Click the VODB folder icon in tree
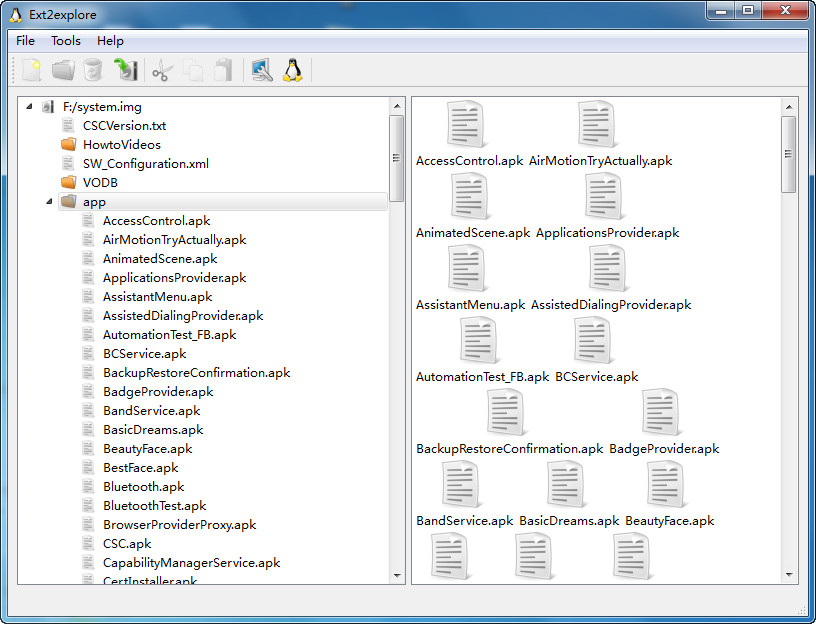 tap(69, 182)
